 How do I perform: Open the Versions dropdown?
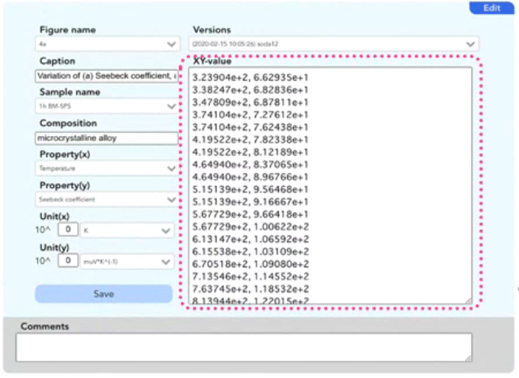[334, 44]
